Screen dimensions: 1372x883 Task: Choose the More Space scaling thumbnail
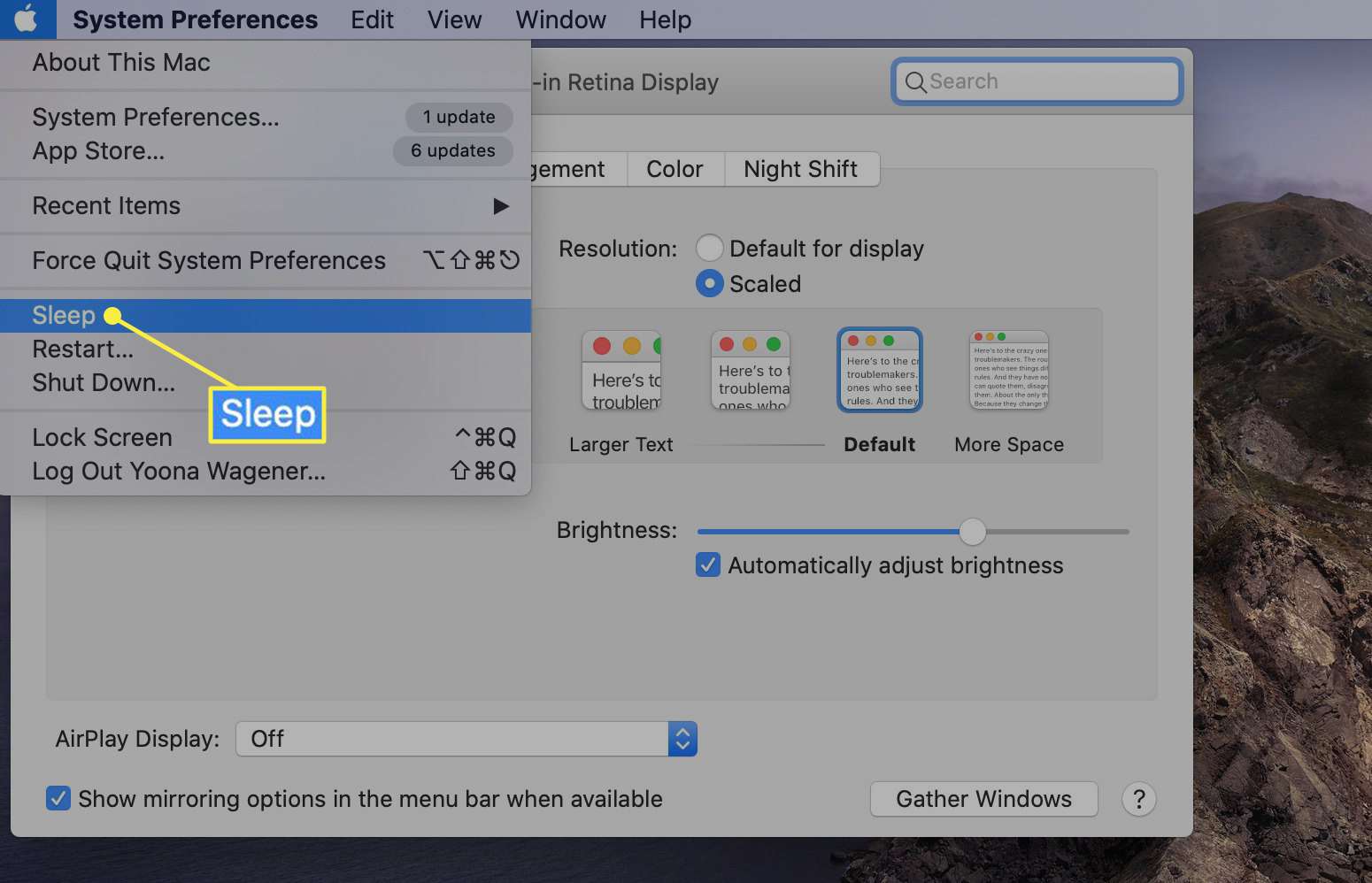(x=1009, y=371)
